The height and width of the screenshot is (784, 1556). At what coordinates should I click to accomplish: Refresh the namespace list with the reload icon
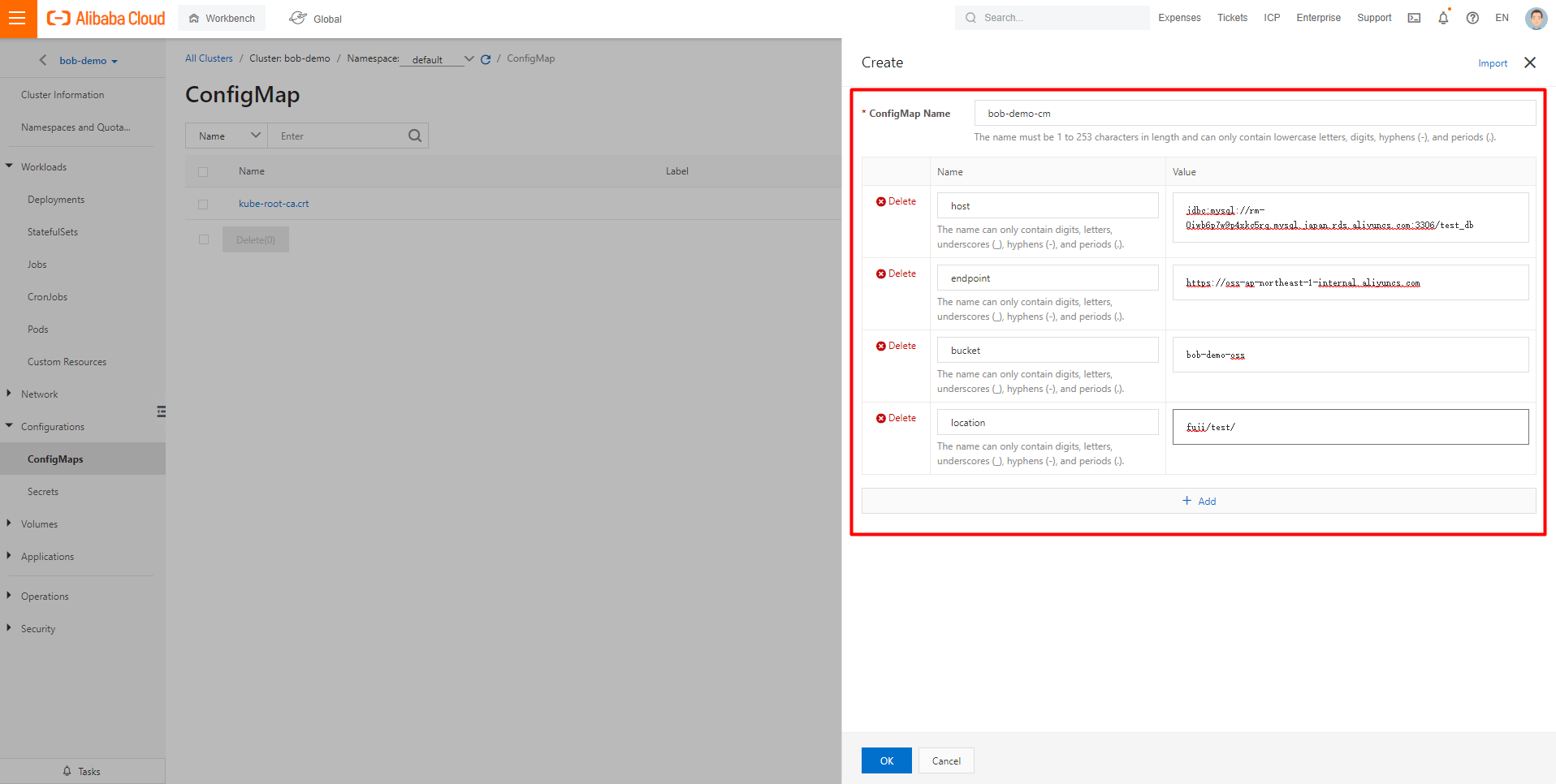pos(486,58)
